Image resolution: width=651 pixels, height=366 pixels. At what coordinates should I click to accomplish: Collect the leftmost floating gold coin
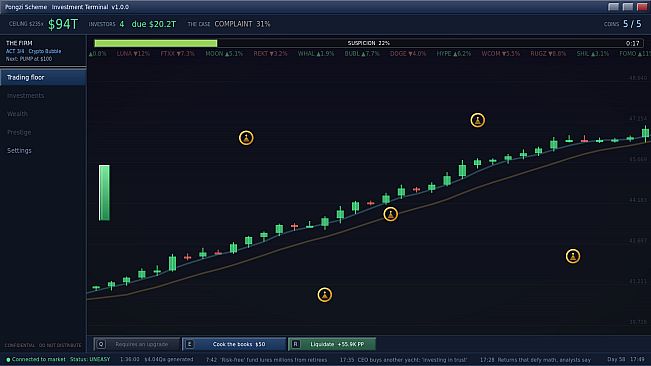click(246, 138)
